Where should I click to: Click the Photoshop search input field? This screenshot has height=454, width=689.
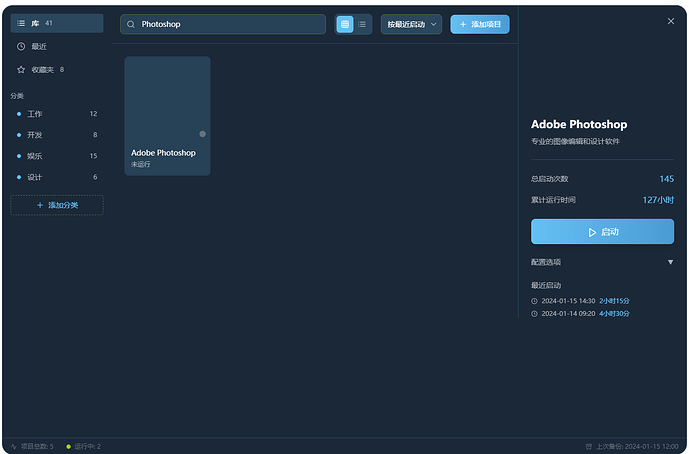click(x=223, y=24)
